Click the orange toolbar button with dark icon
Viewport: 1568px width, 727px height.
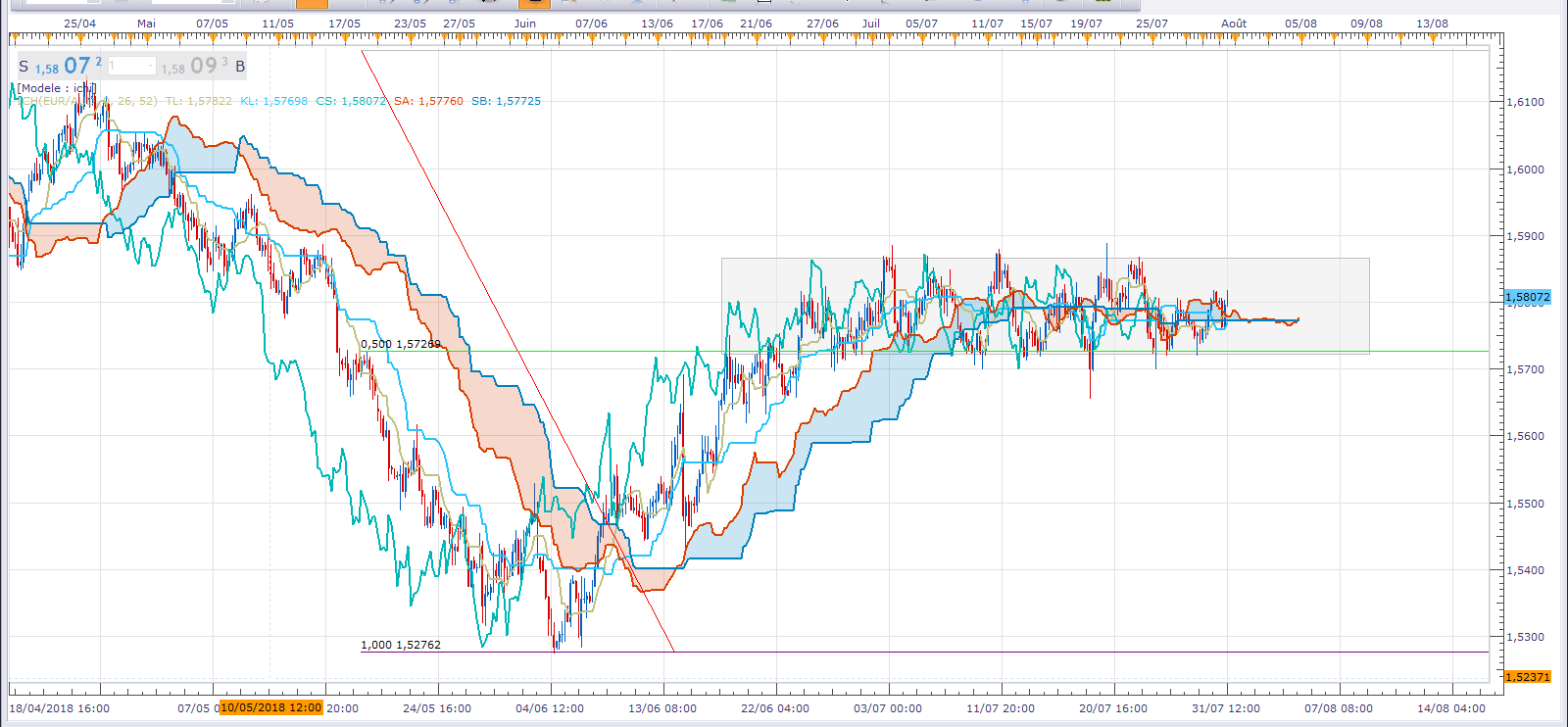(x=534, y=3)
